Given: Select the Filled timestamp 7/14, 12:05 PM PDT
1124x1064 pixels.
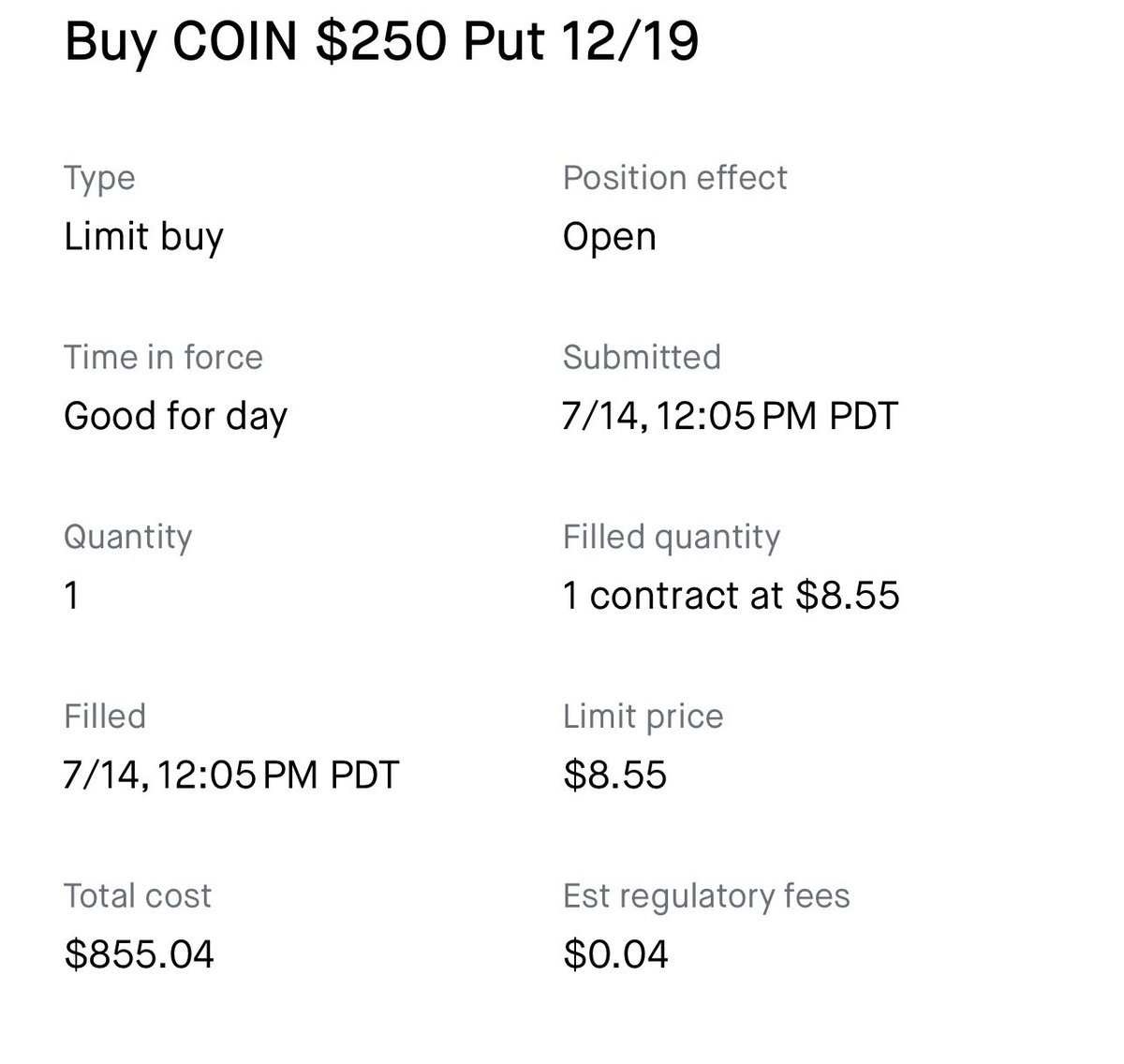Looking at the screenshot, I should point(231,776).
